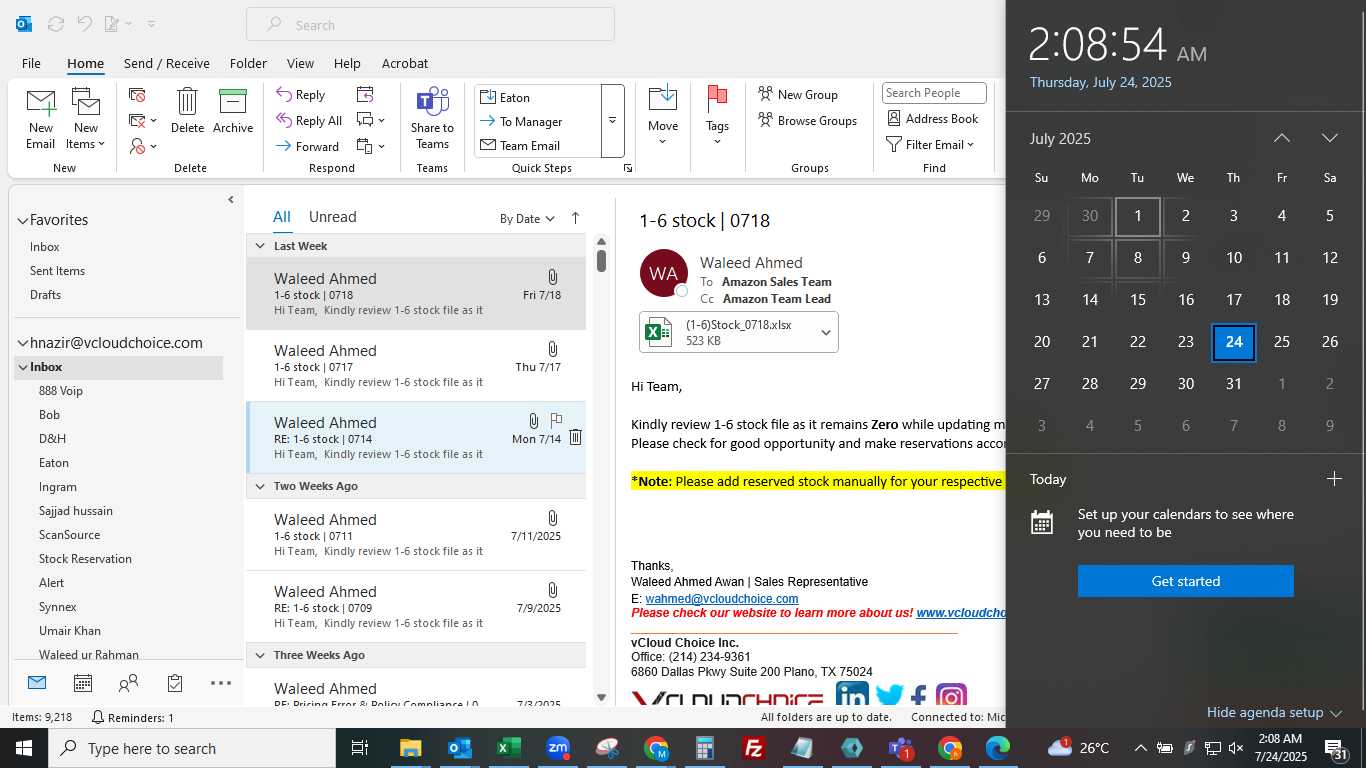Open Excel from the taskbar
Screen dimensions: 1366x768
click(x=509, y=748)
